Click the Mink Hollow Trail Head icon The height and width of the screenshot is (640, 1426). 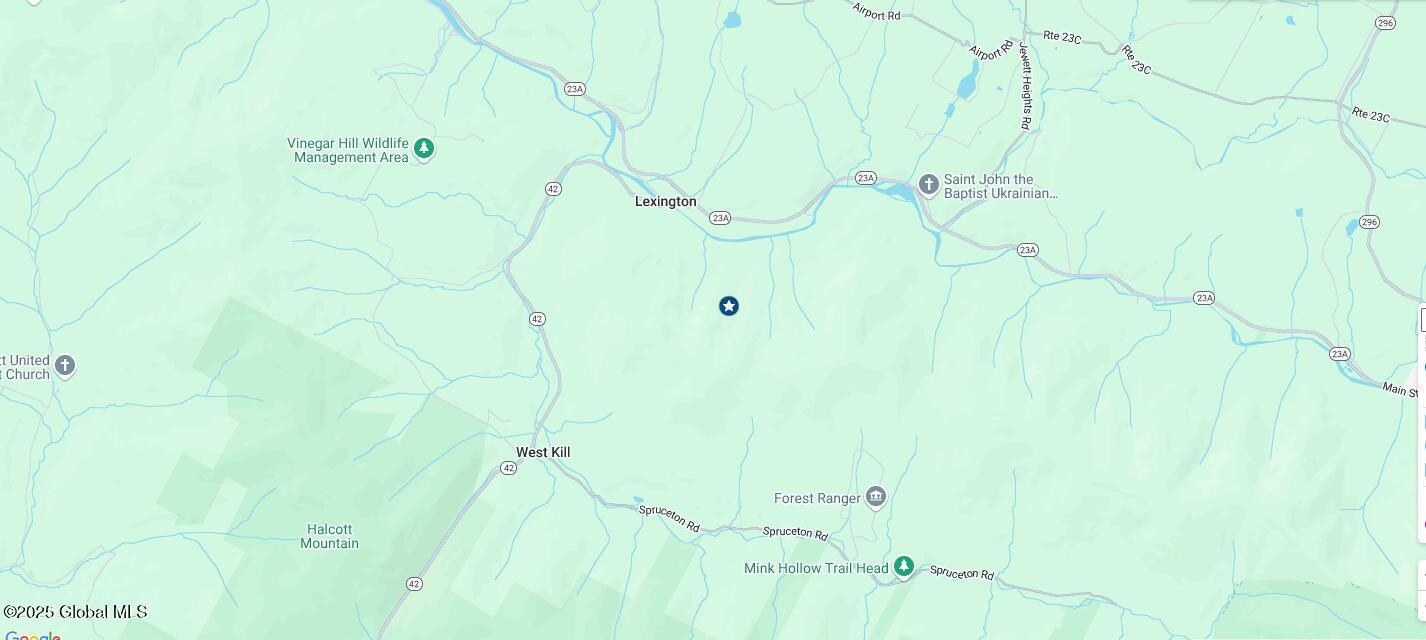click(904, 567)
